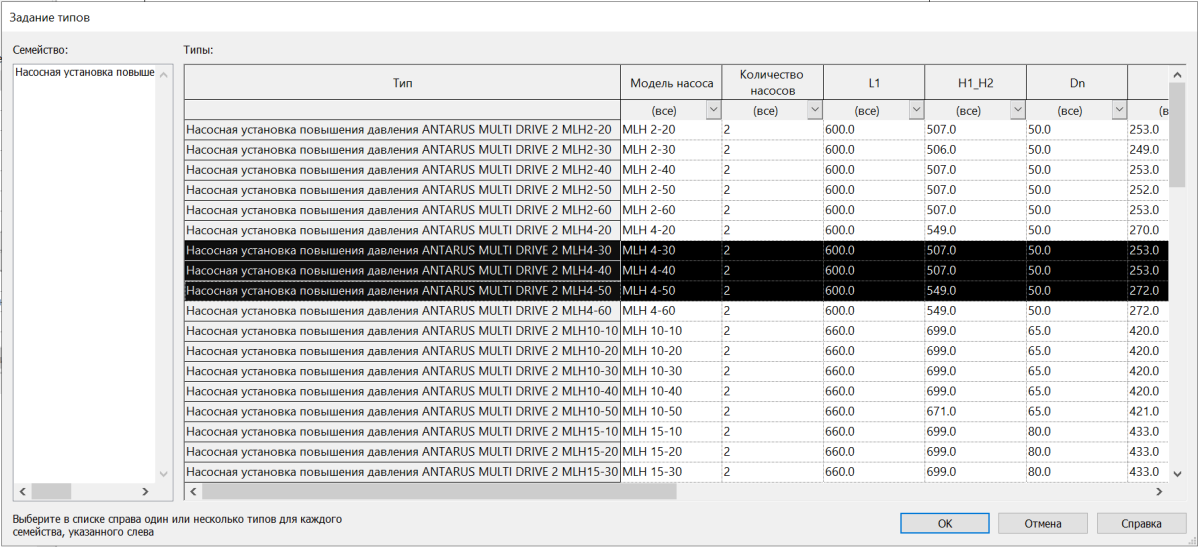Select type row ending MLH4-60
Viewport: 1200px width, 547px height.
coord(400,311)
